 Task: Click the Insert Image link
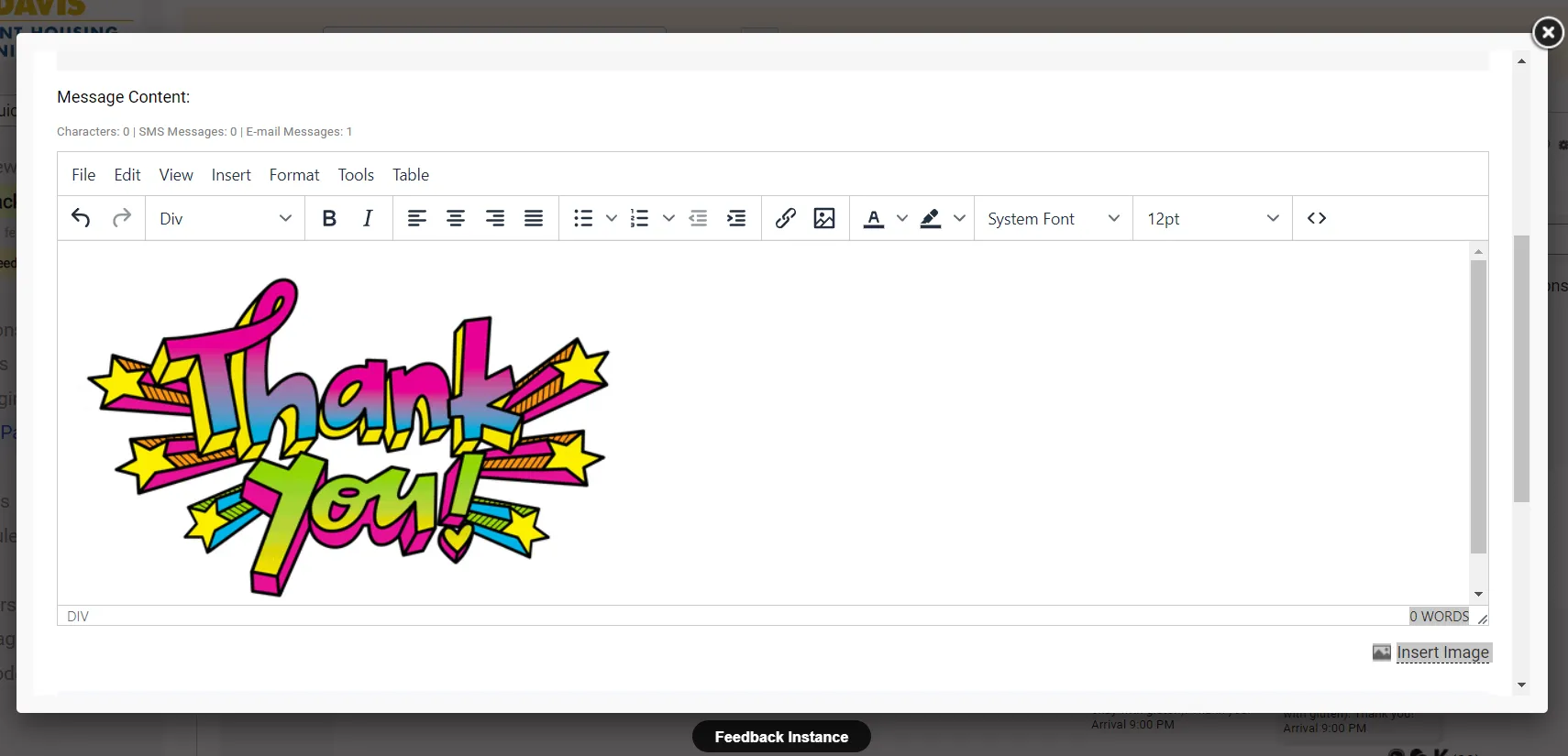pyautogui.click(x=1442, y=652)
